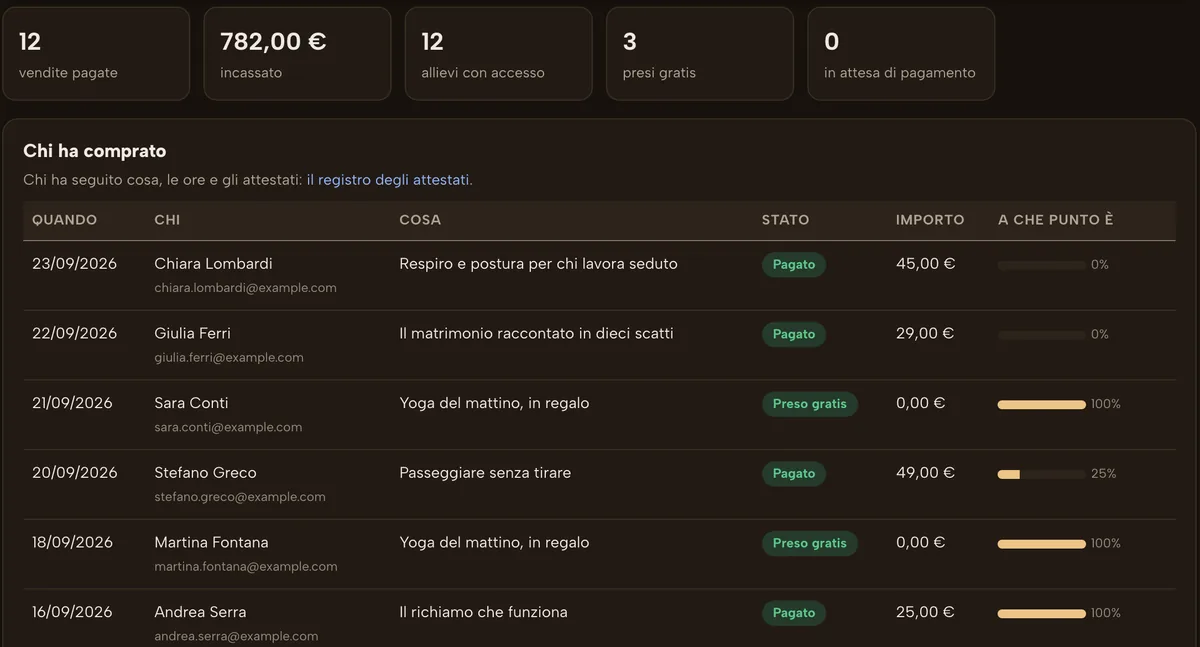This screenshot has height=647, width=1200.
Task: Click 'Il richiamo che funziona' course
Action: tap(483, 612)
